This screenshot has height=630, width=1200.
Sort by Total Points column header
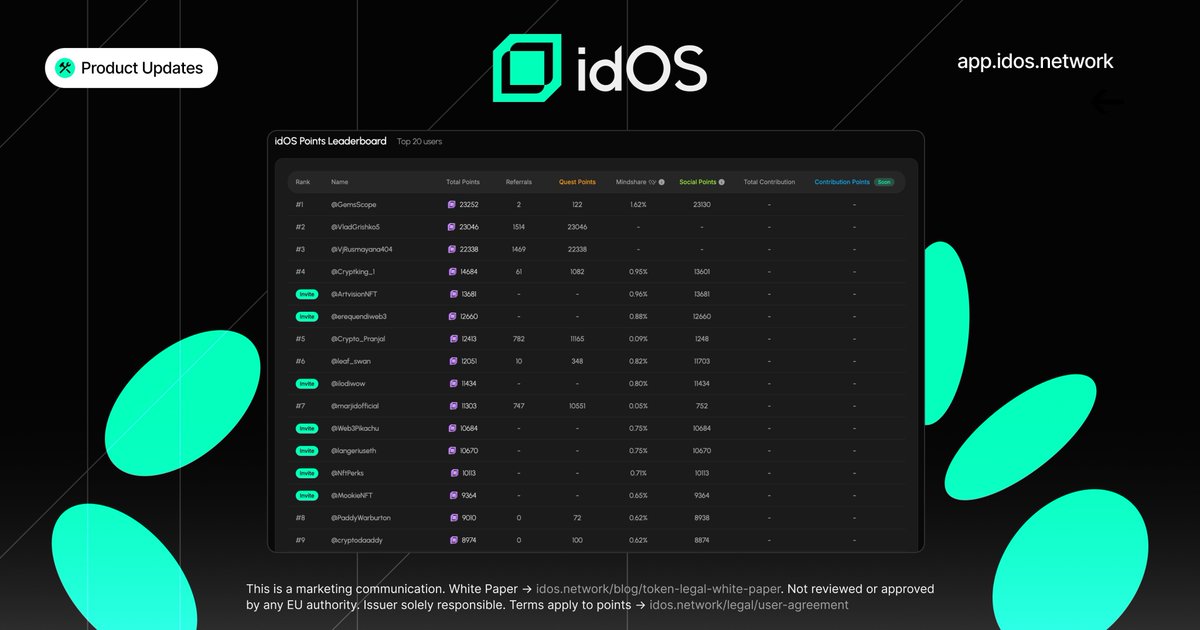[463, 182]
